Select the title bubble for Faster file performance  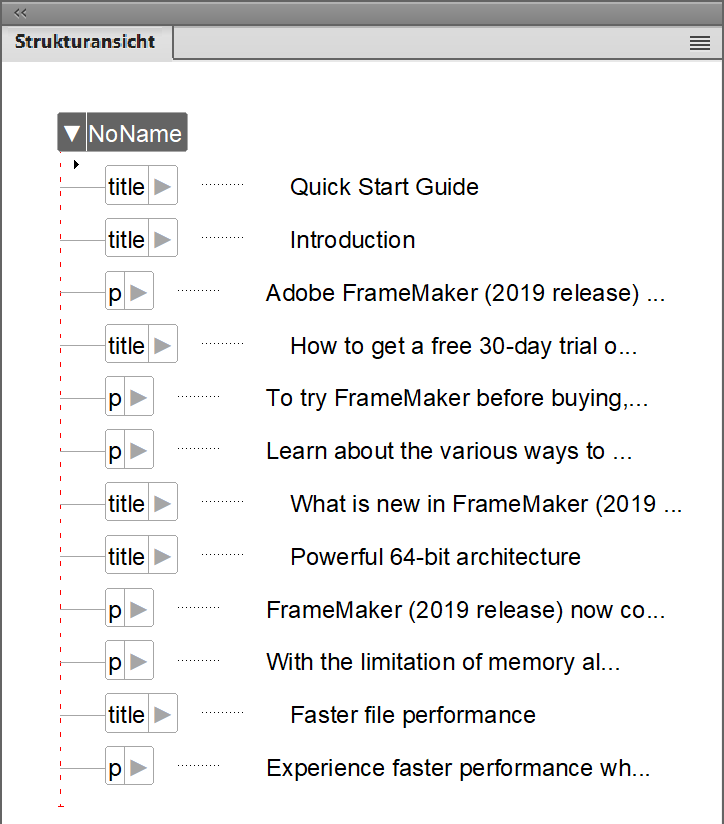click(x=126, y=714)
